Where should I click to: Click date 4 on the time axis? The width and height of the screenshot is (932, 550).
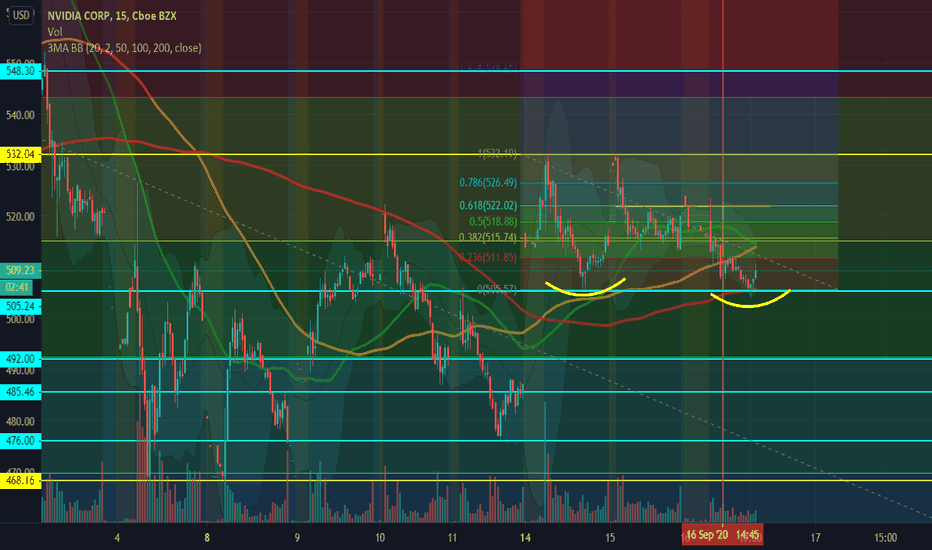click(x=117, y=538)
